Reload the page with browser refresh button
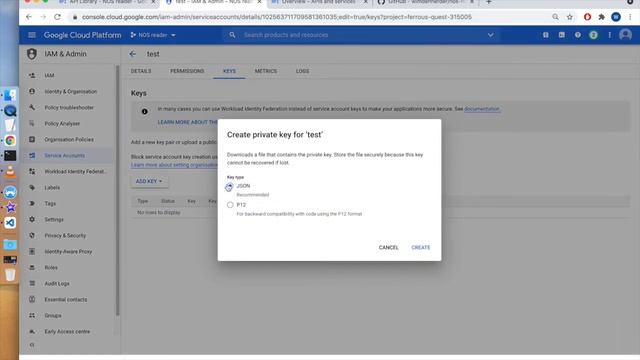Viewport: 640px width, 360px height. [57, 17]
